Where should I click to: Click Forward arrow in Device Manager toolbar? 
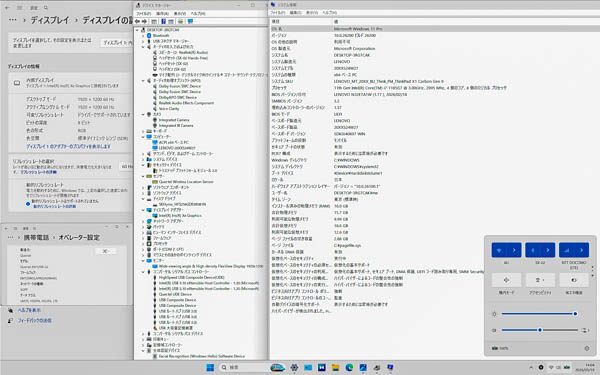click(144, 21)
